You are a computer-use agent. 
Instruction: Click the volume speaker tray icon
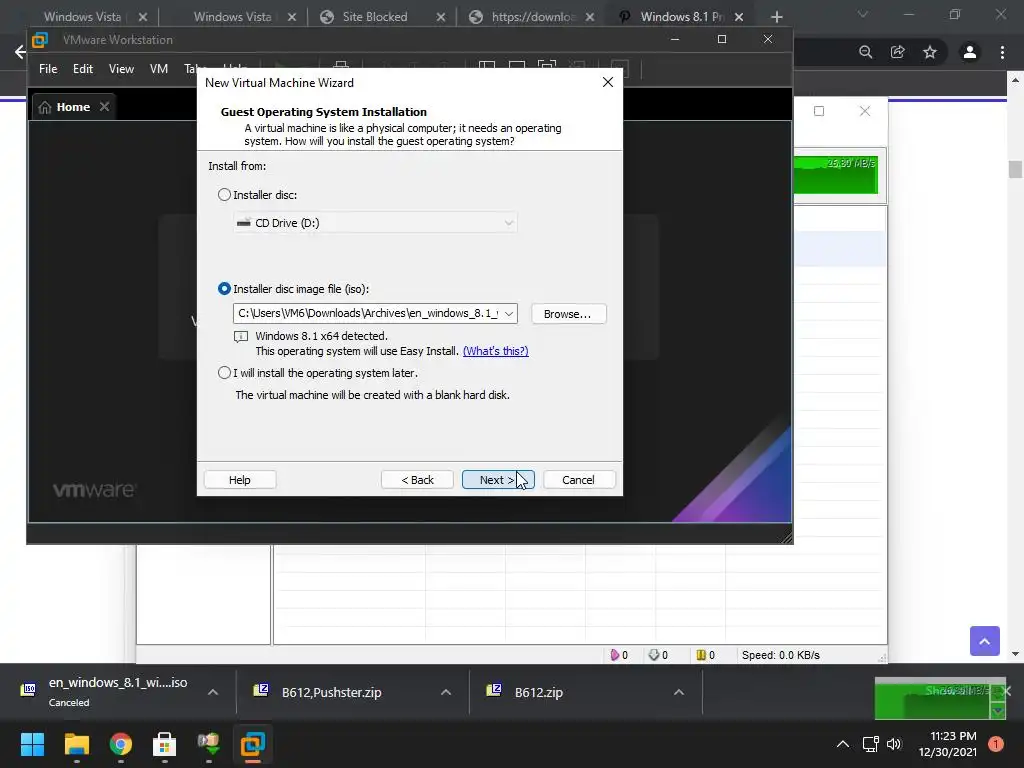(894, 744)
